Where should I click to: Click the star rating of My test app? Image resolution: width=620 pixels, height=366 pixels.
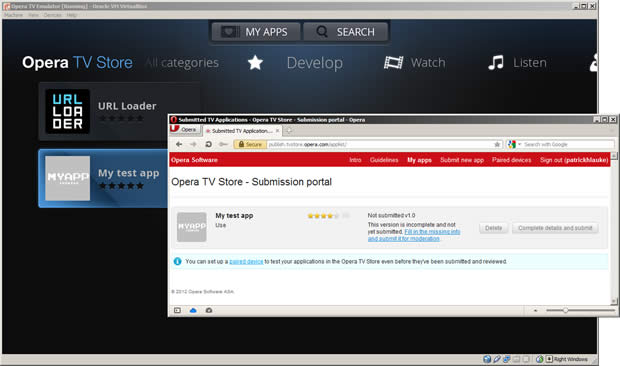tap(323, 216)
